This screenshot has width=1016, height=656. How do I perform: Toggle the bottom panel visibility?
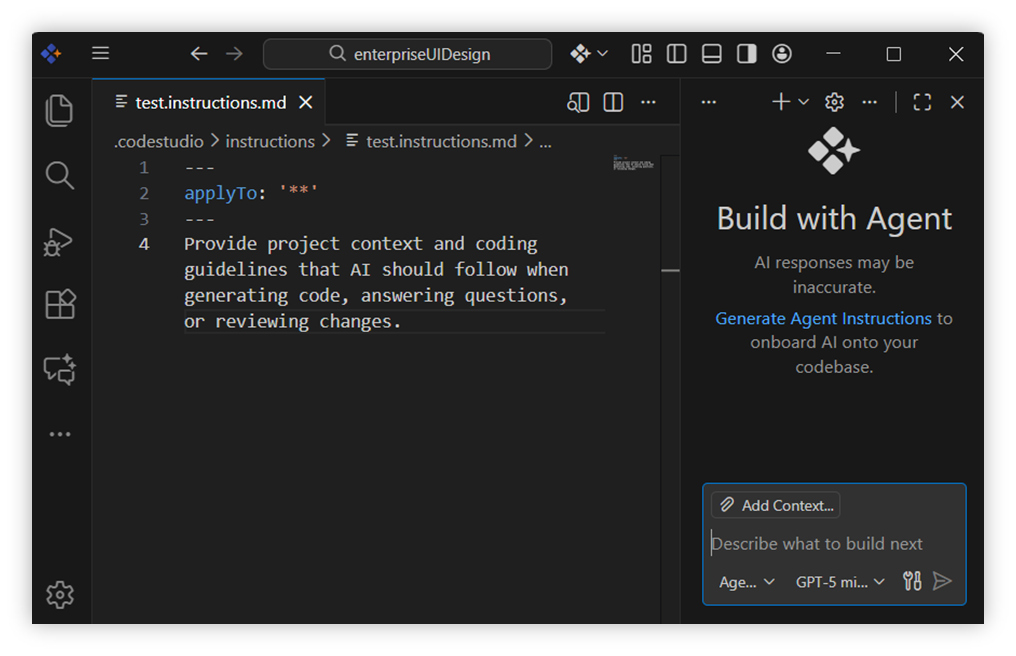tap(712, 54)
